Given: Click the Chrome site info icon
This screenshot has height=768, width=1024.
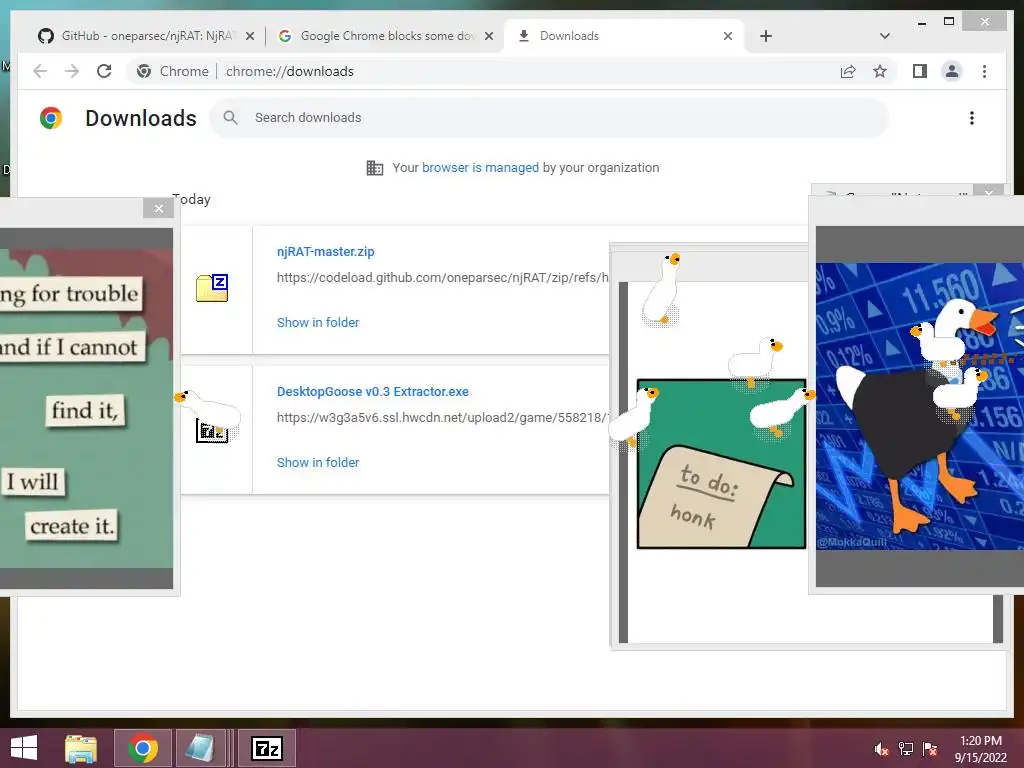Looking at the screenshot, I should [x=144, y=71].
